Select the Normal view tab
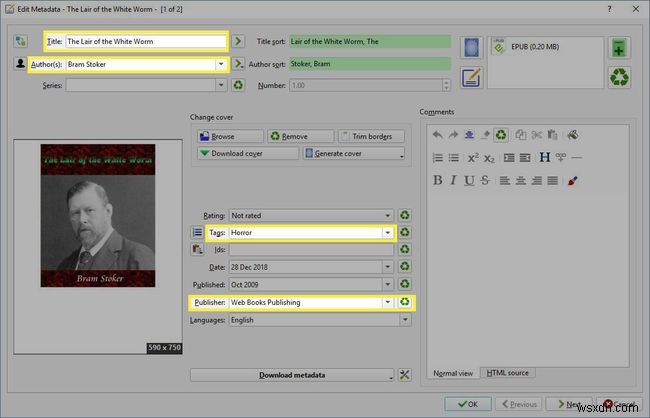This screenshot has width=650, height=418. pyautogui.click(x=453, y=373)
